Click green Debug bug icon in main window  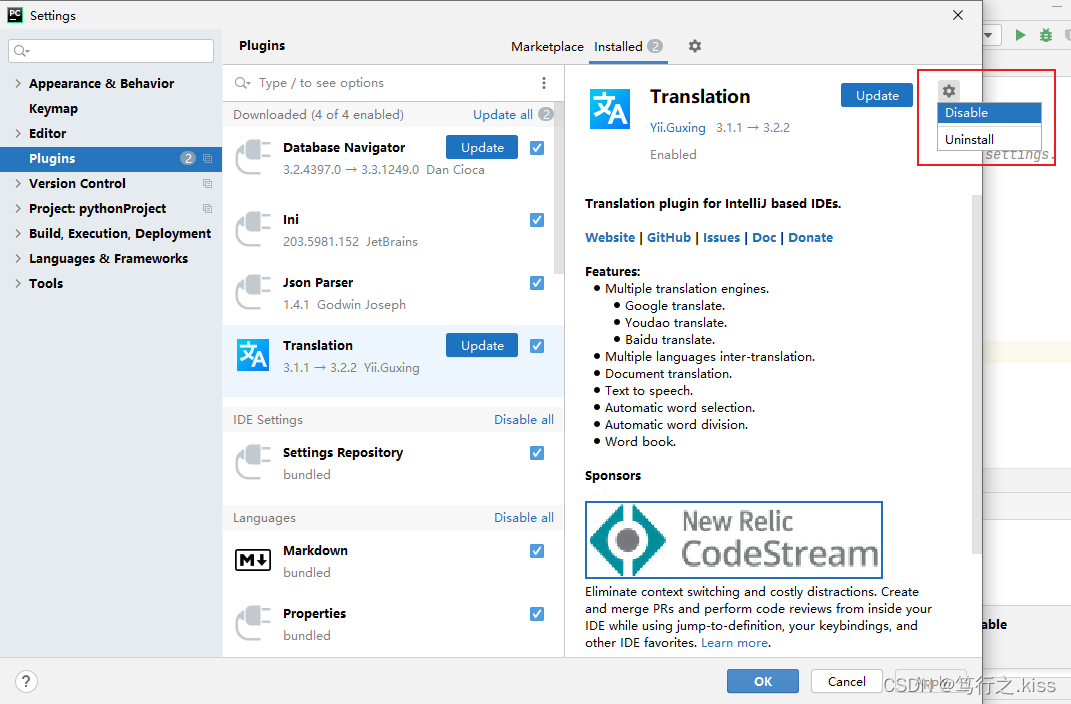(x=1046, y=35)
